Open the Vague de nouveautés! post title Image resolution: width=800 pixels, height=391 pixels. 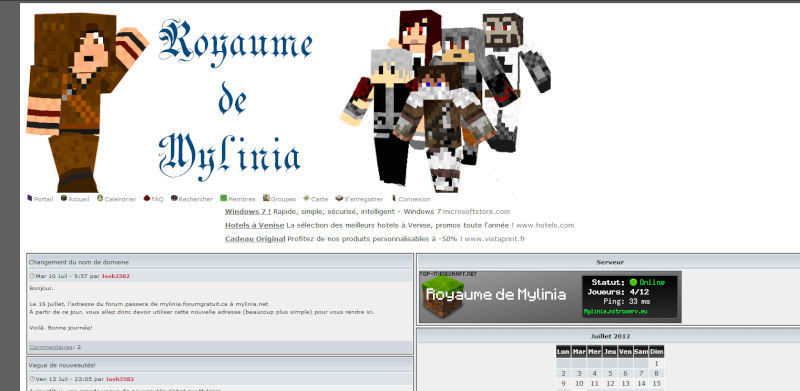pos(62,365)
